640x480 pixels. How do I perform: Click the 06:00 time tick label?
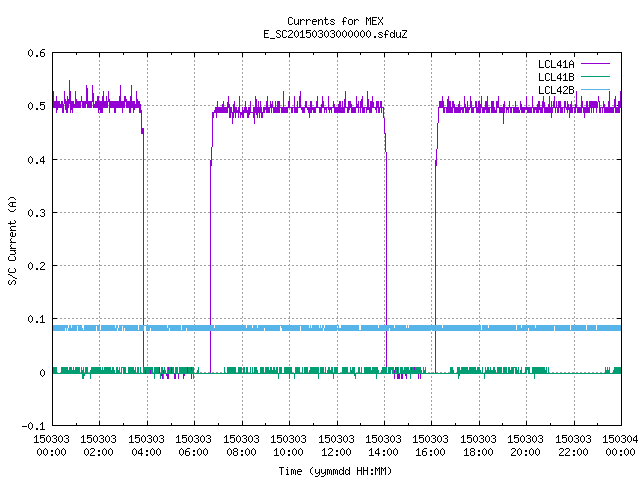click(x=193, y=452)
